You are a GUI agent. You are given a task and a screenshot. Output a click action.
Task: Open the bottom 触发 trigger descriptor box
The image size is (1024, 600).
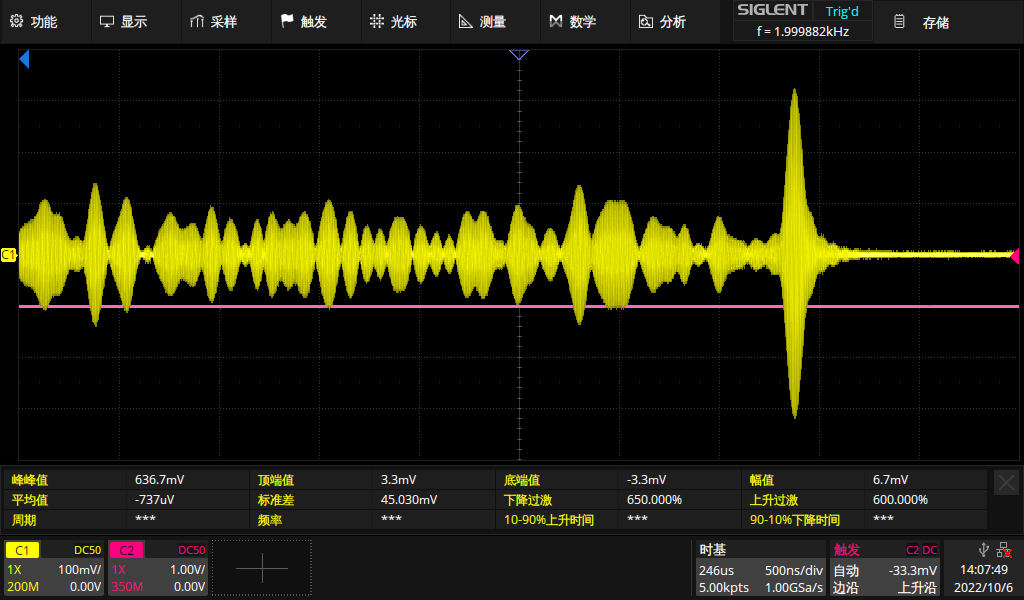(x=886, y=568)
